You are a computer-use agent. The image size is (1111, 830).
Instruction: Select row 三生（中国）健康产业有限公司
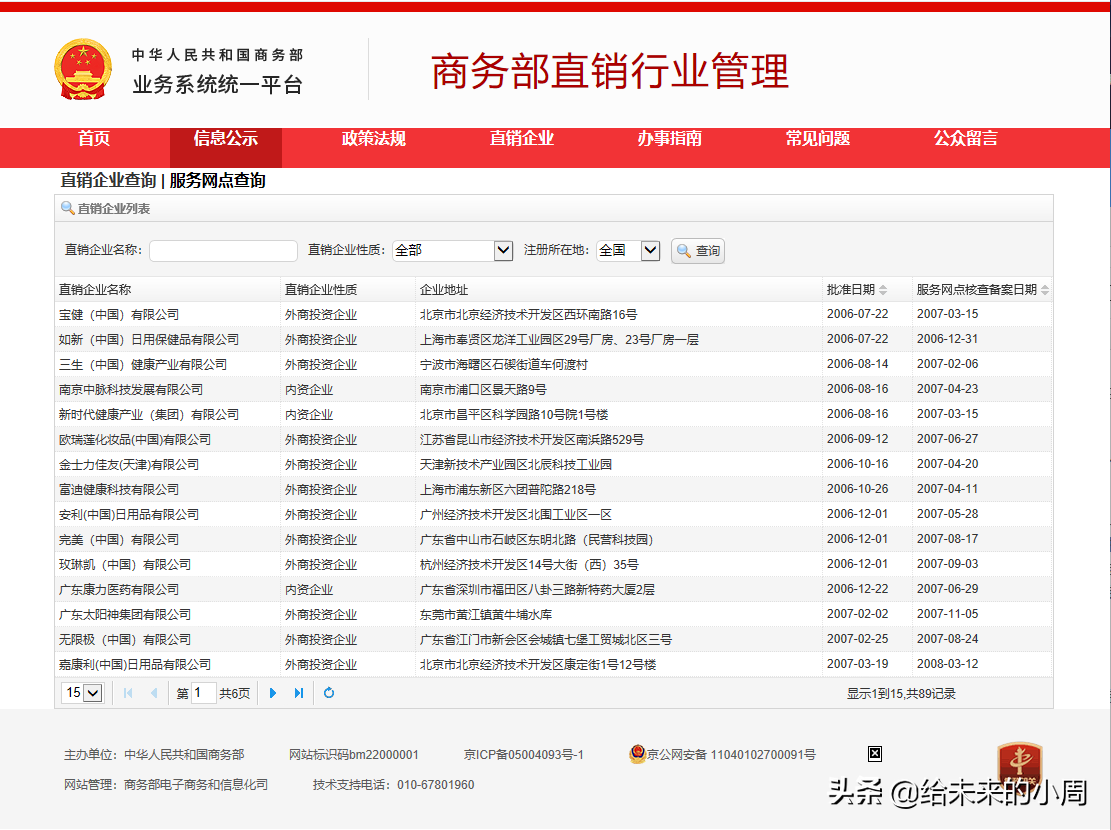553,364
